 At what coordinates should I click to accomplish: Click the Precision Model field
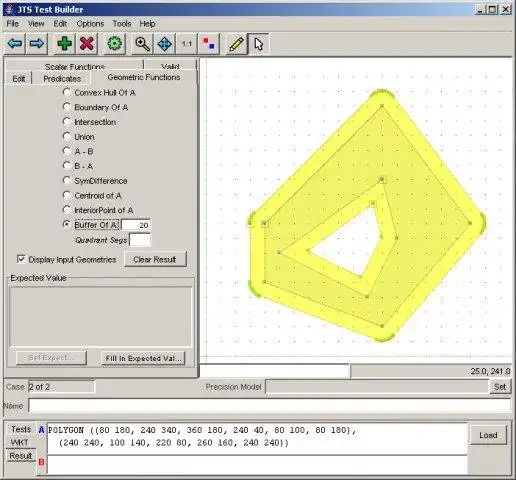[377, 387]
